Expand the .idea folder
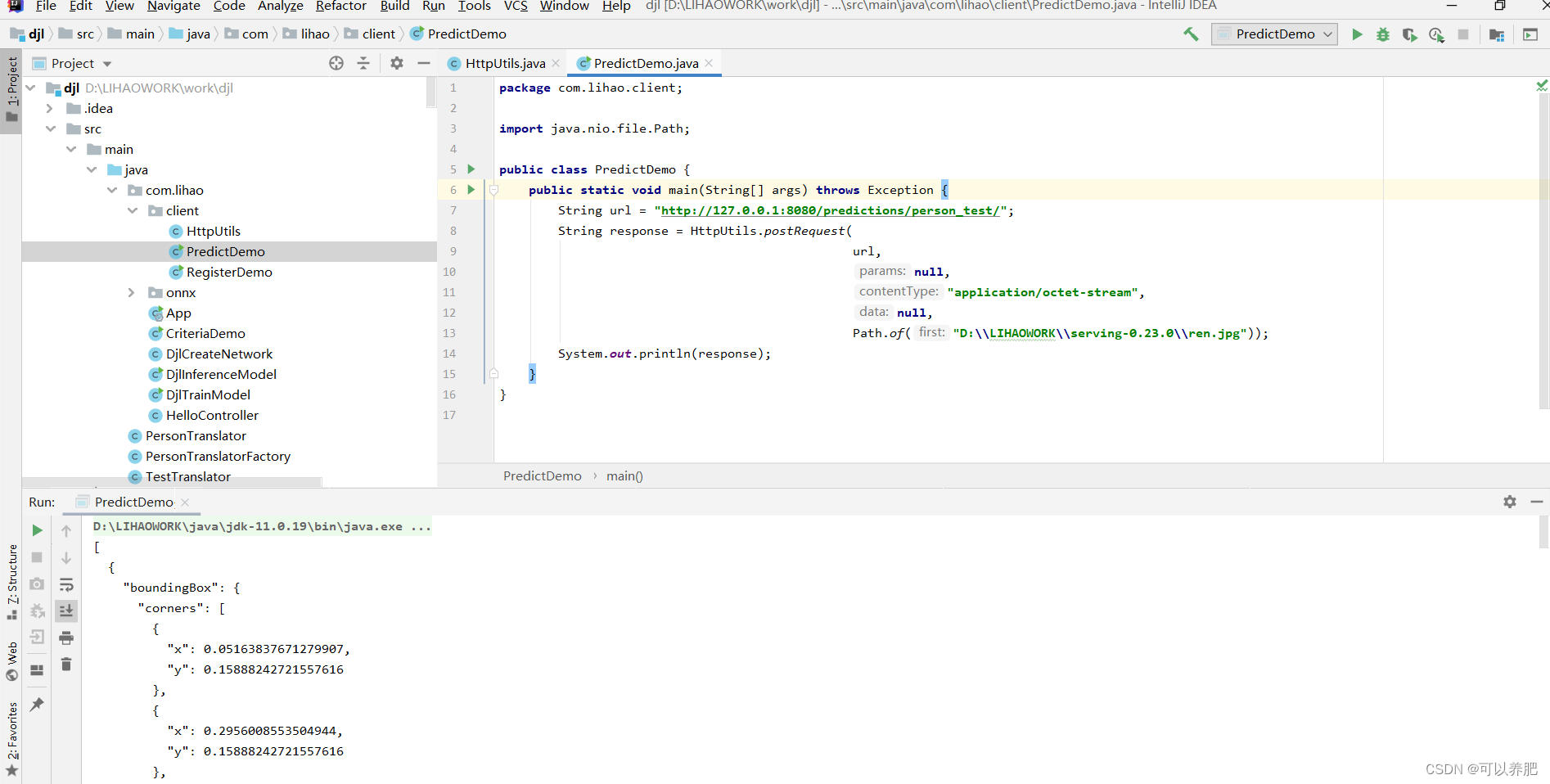This screenshot has height=784, width=1550. coord(49,108)
